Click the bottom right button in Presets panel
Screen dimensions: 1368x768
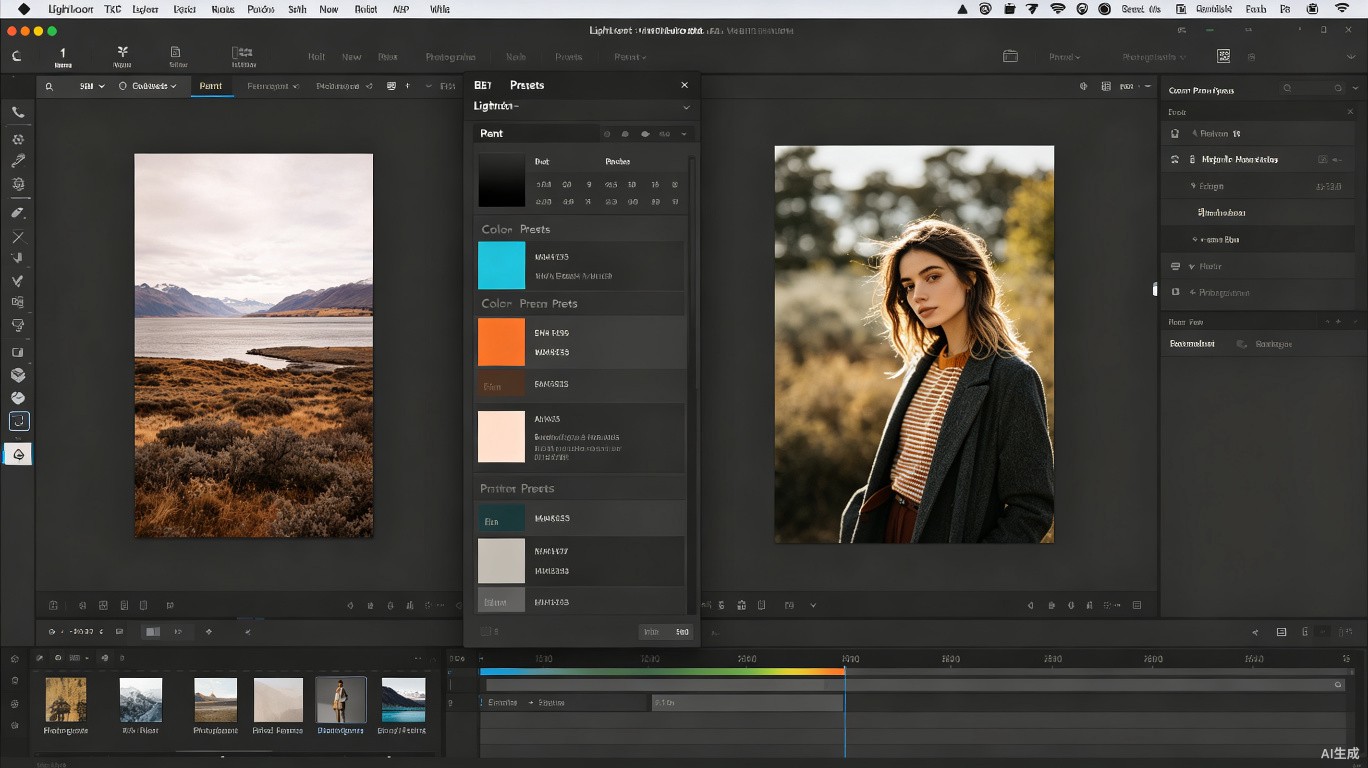point(682,631)
